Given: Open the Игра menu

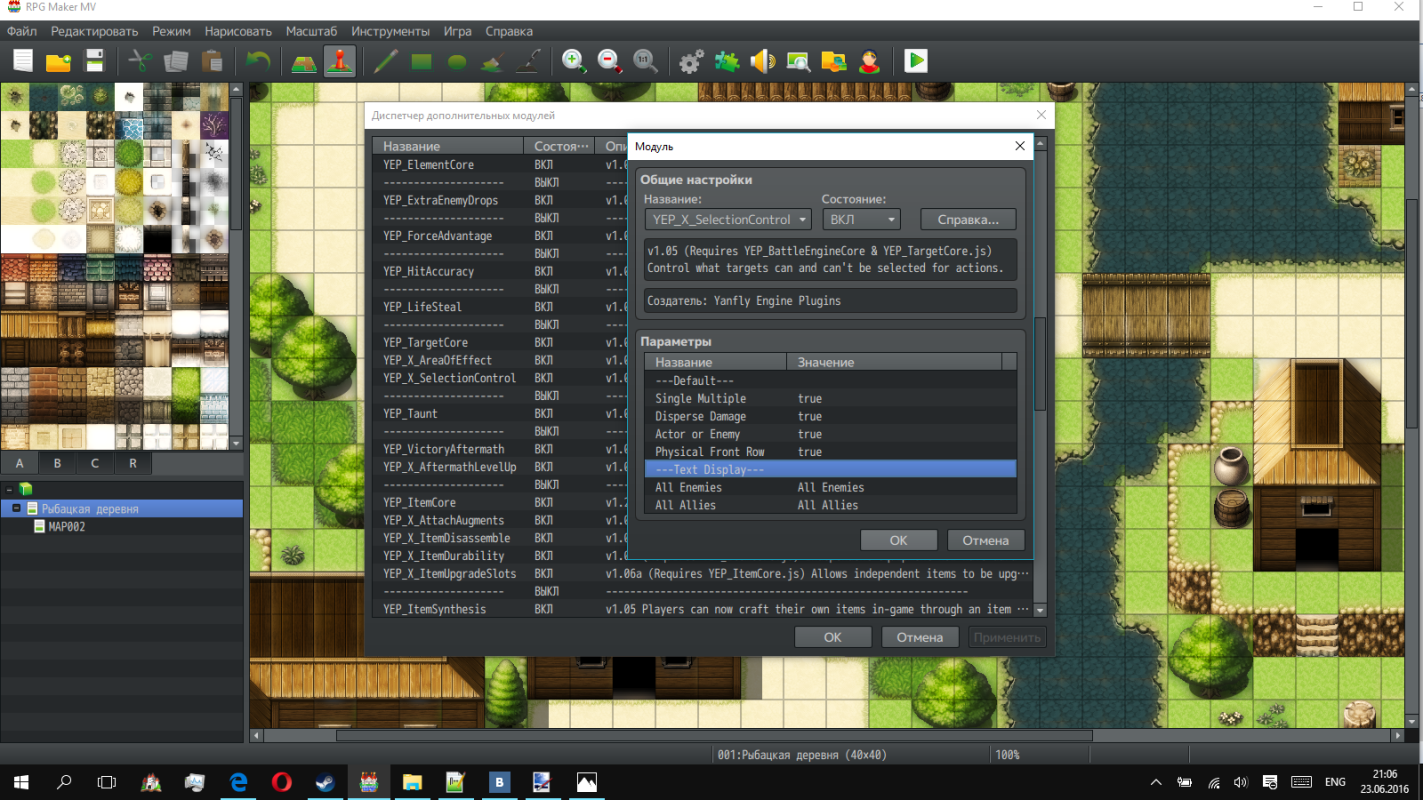Looking at the screenshot, I should click(x=458, y=31).
